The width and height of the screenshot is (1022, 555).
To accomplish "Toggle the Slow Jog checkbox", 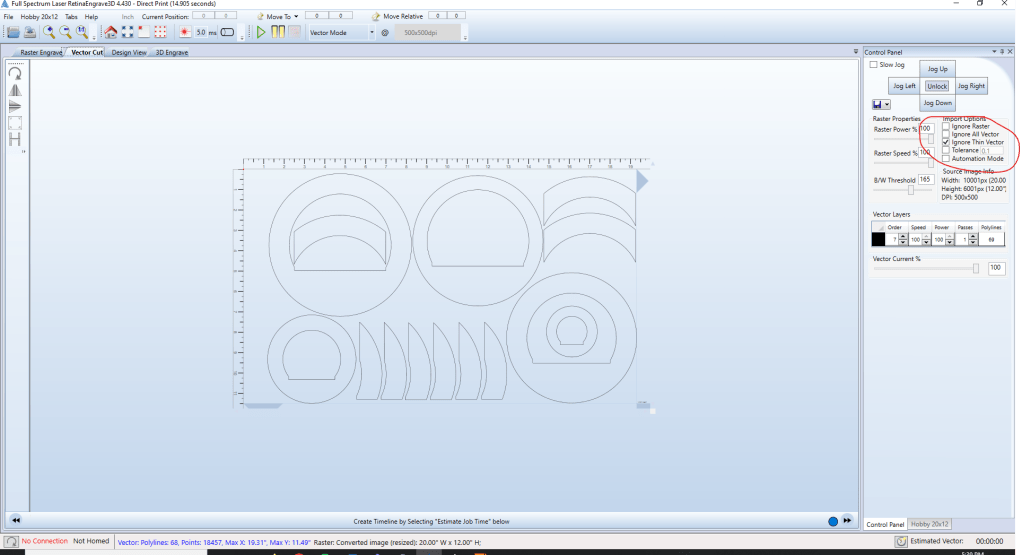I will click(x=873, y=65).
